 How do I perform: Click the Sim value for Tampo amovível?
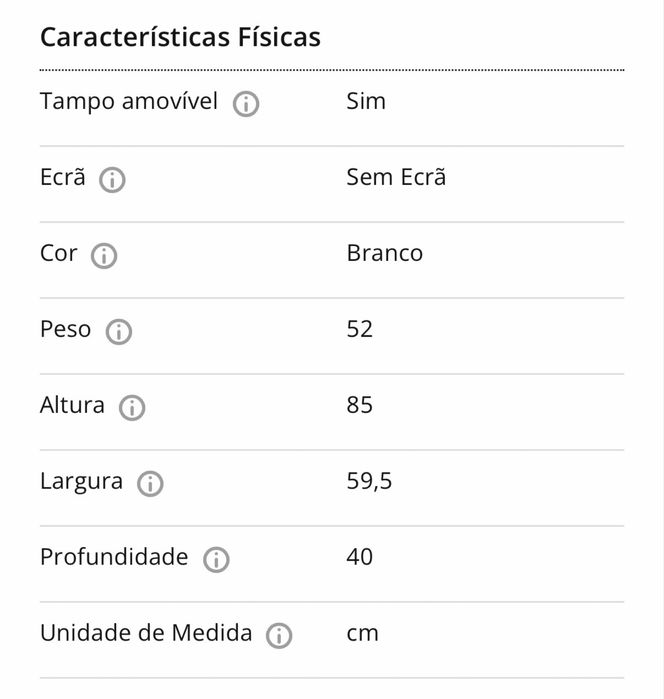coord(365,102)
